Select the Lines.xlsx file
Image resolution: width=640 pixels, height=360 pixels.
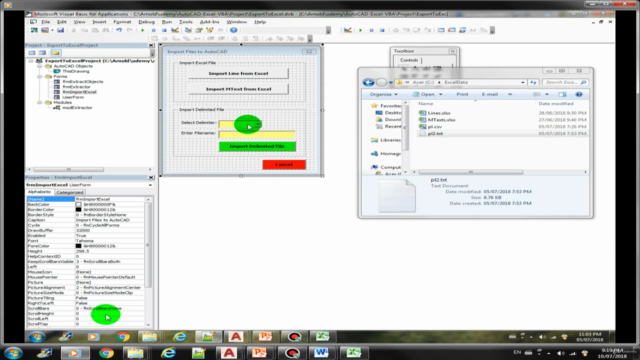(x=439, y=113)
